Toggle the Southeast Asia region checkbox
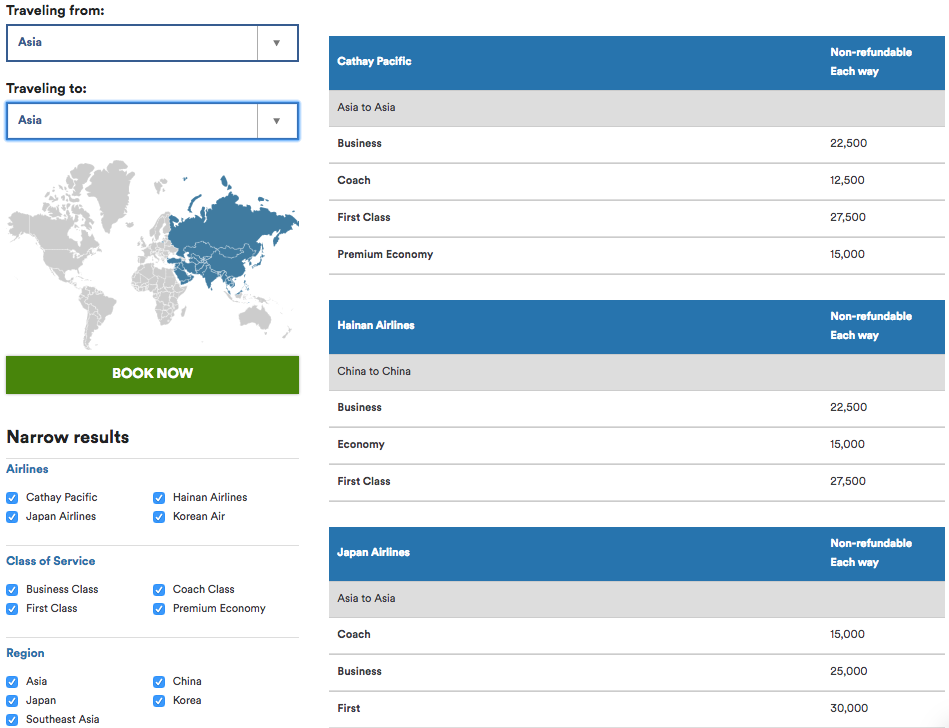This screenshot has width=949, height=728. pyautogui.click(x=12, y=720)
